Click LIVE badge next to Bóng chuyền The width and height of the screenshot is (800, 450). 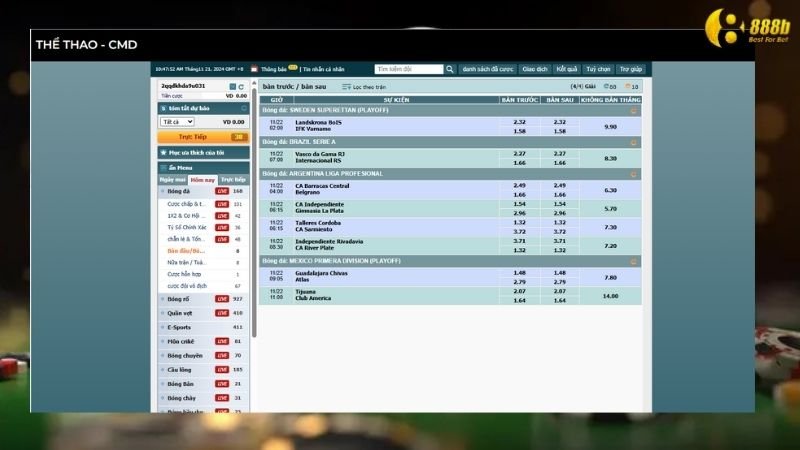(222, 356)
